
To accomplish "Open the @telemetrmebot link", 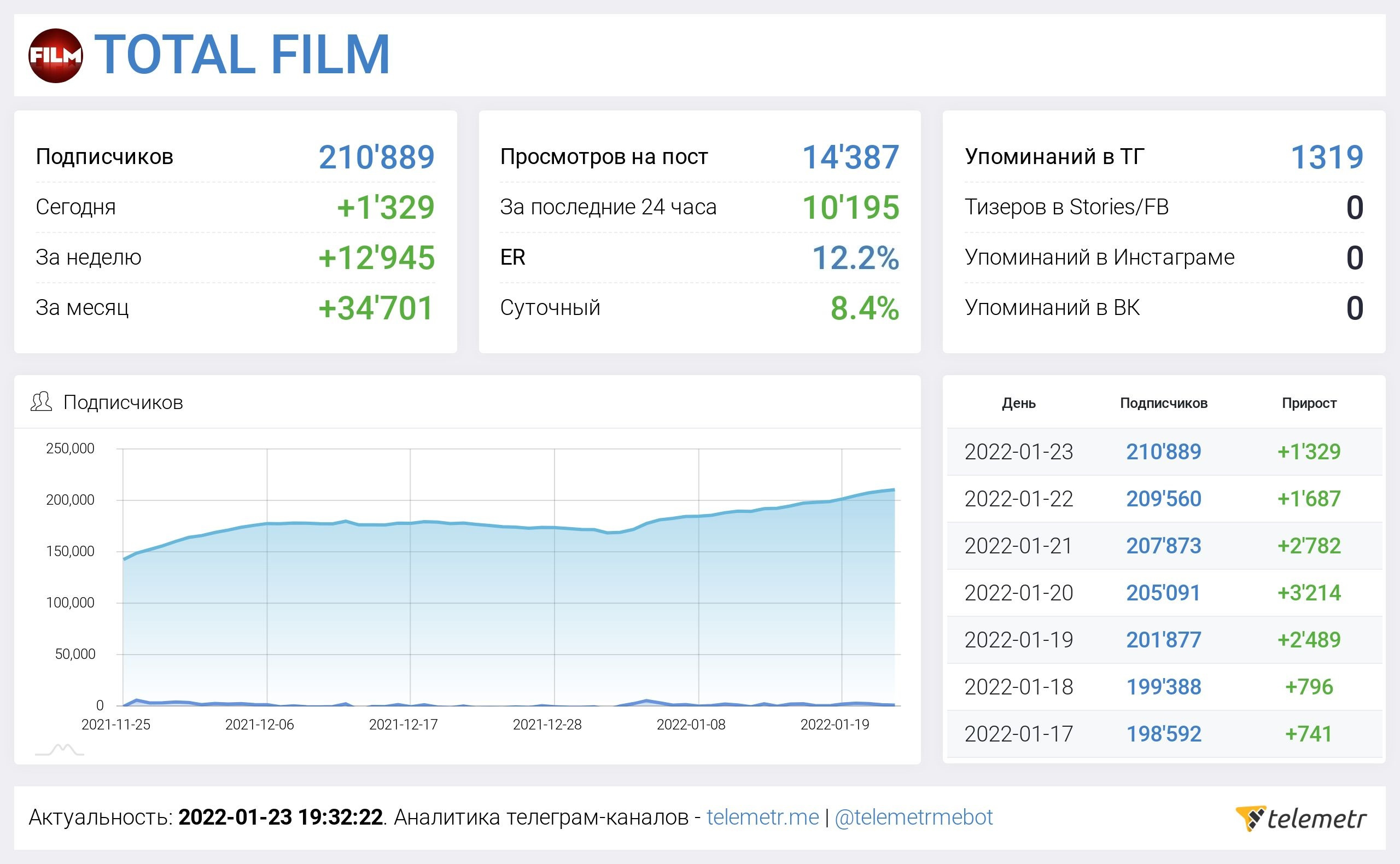I will pyautogui.click(x=913, y=818).
